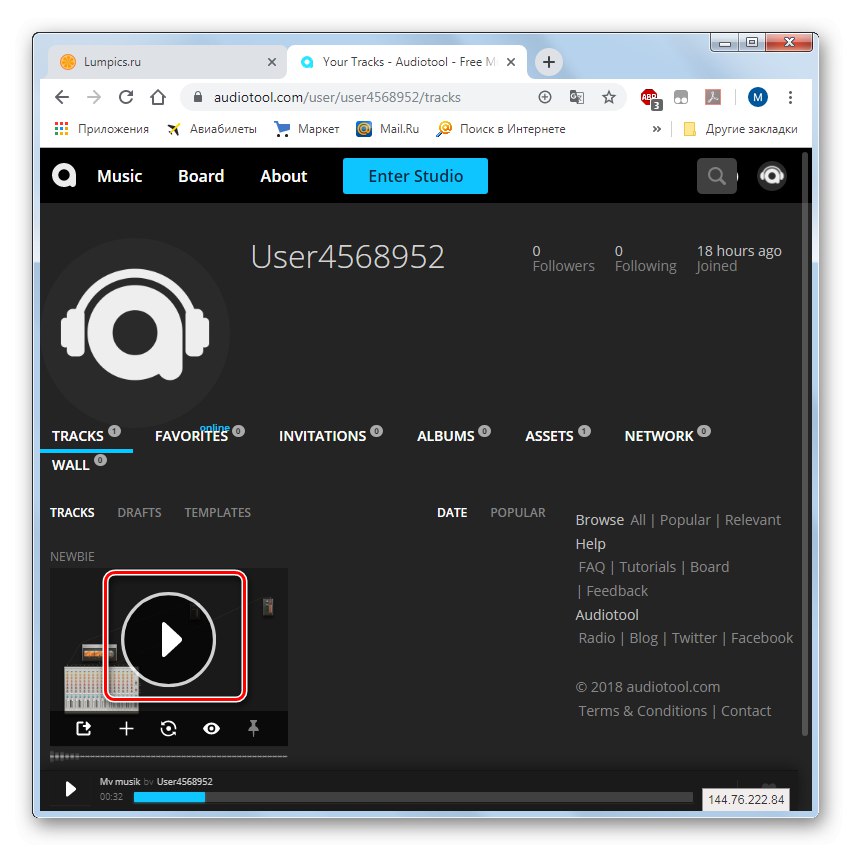852x851 pixels.
Task: Open the PDF extension icon
Action: pyautogui.click(x=712, y=97)
